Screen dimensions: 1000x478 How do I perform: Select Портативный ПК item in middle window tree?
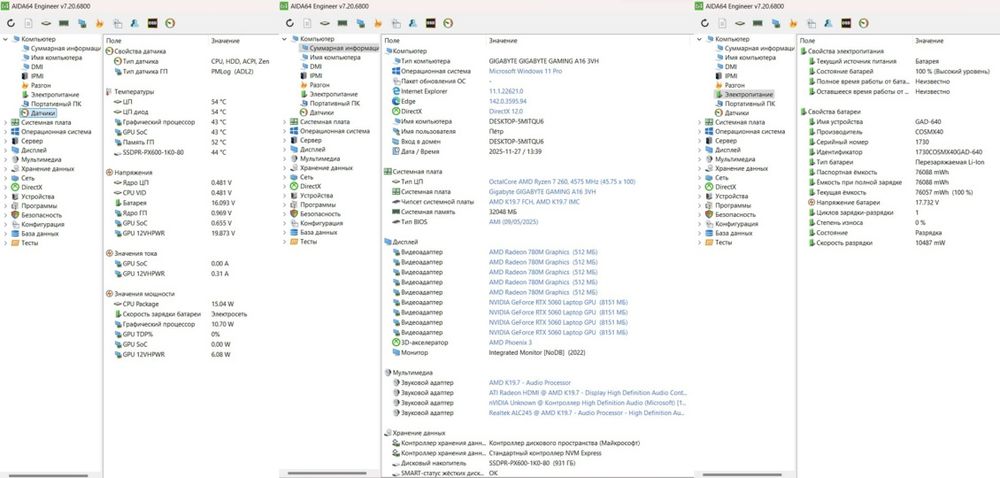pyautogui.click(x=335, y=103)
